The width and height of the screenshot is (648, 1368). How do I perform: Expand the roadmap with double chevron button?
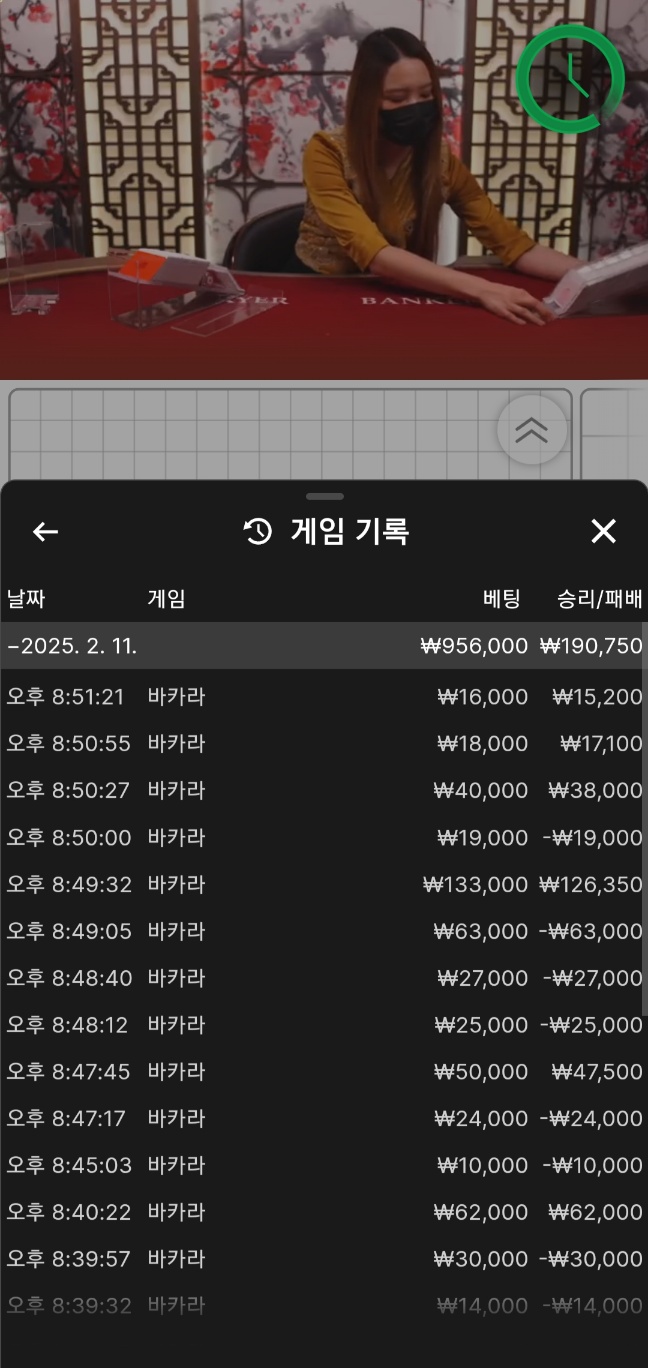coord(531,431)
